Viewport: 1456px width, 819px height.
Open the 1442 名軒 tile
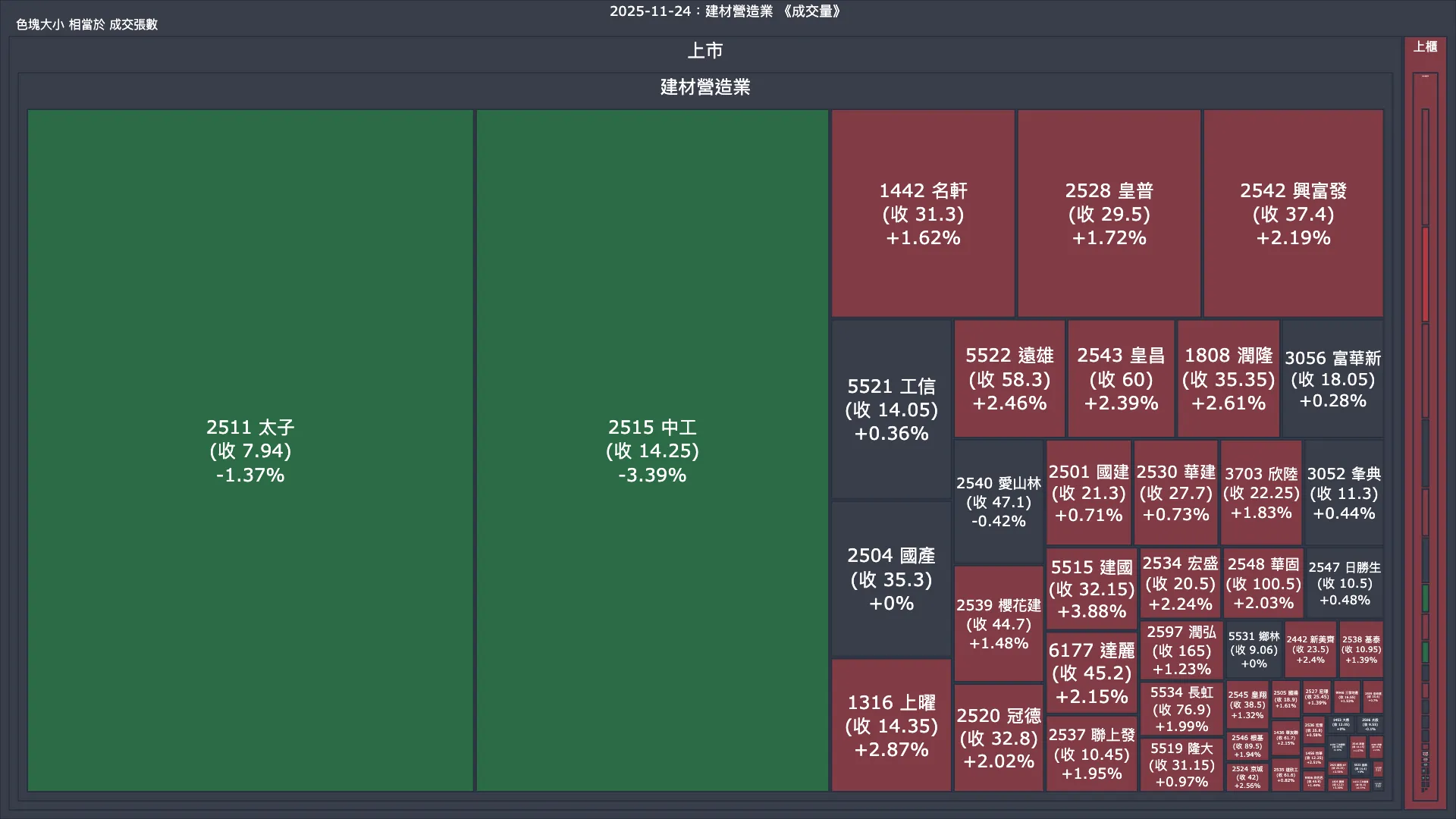pos(923,214)
